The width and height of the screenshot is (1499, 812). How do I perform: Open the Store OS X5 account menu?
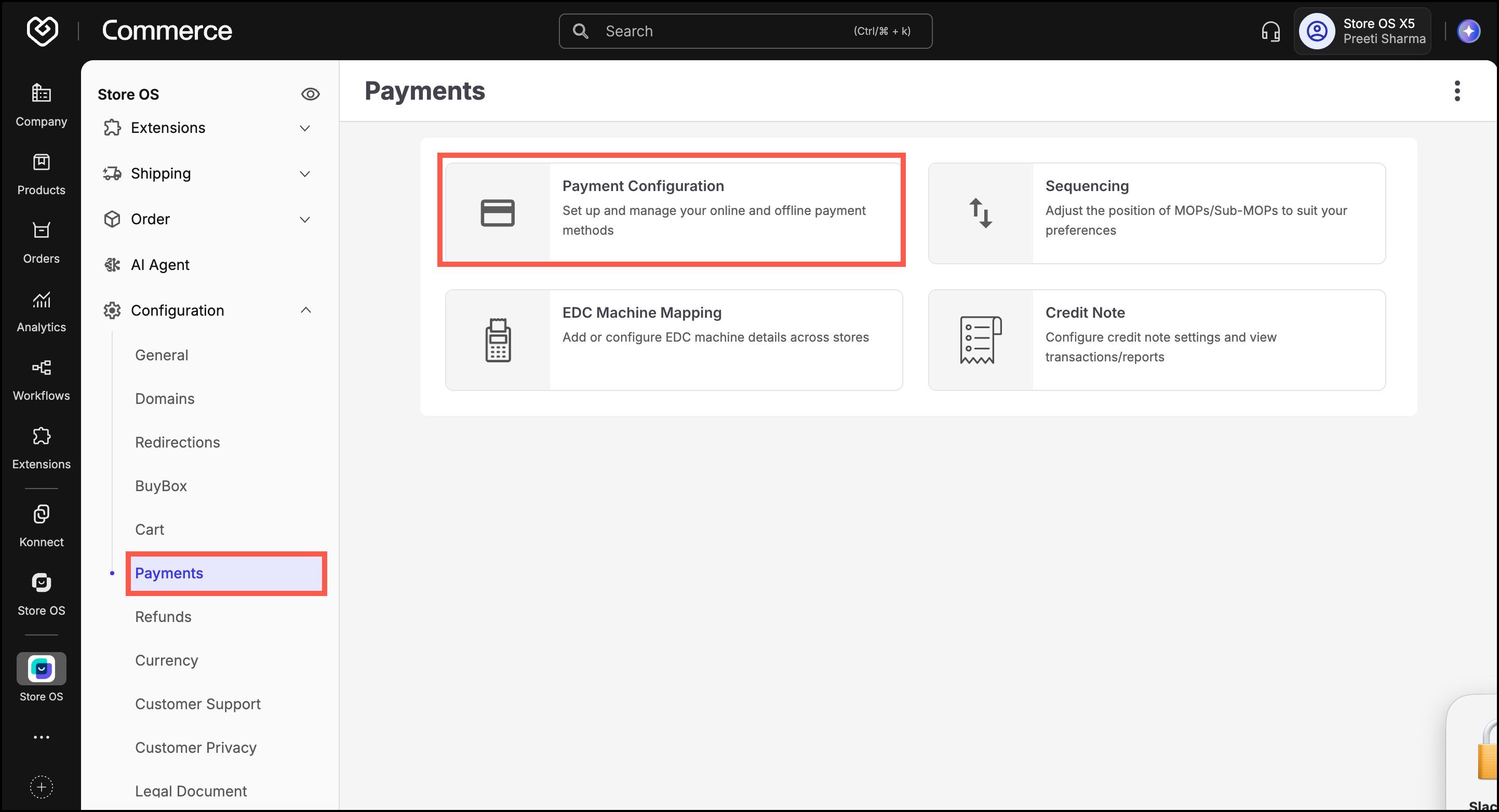(1362, 31)
